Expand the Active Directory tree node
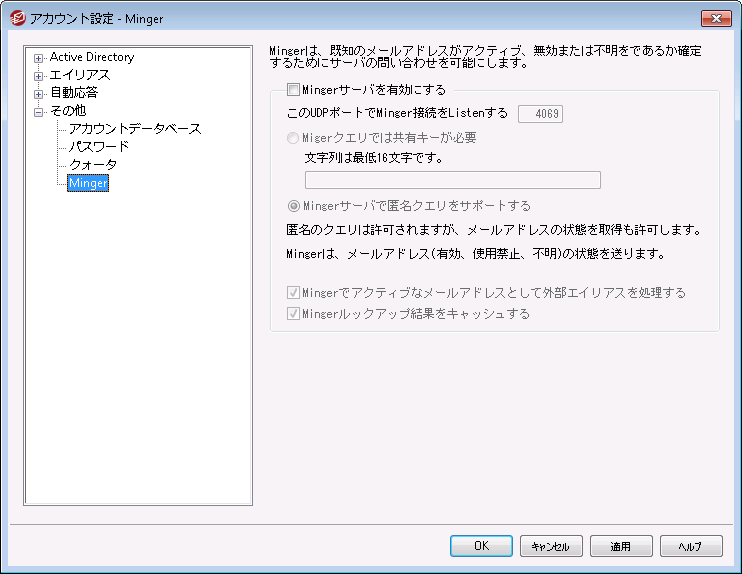Viewport: 742px width, 574px height. (39, 58)
